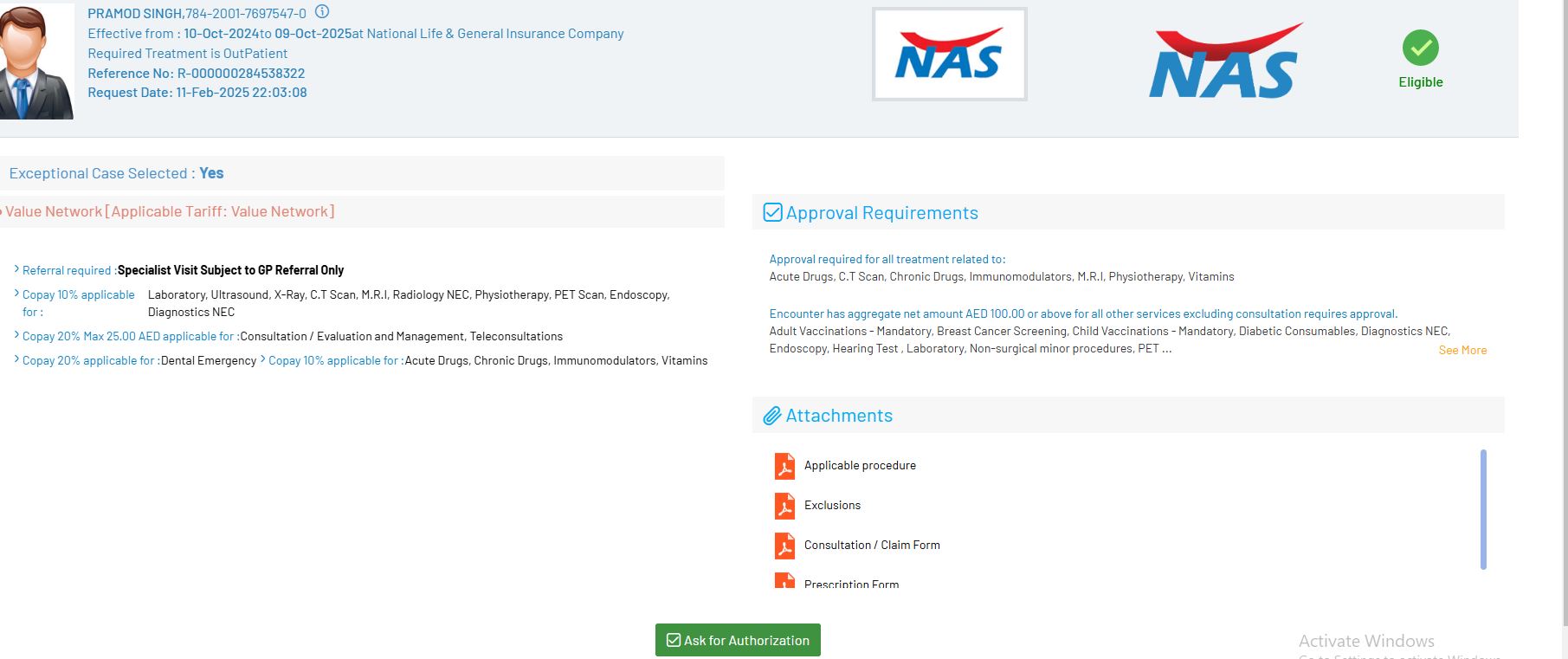Open the Consultation / Claim Form link
1568x659 pixels.
coord(872,545)
